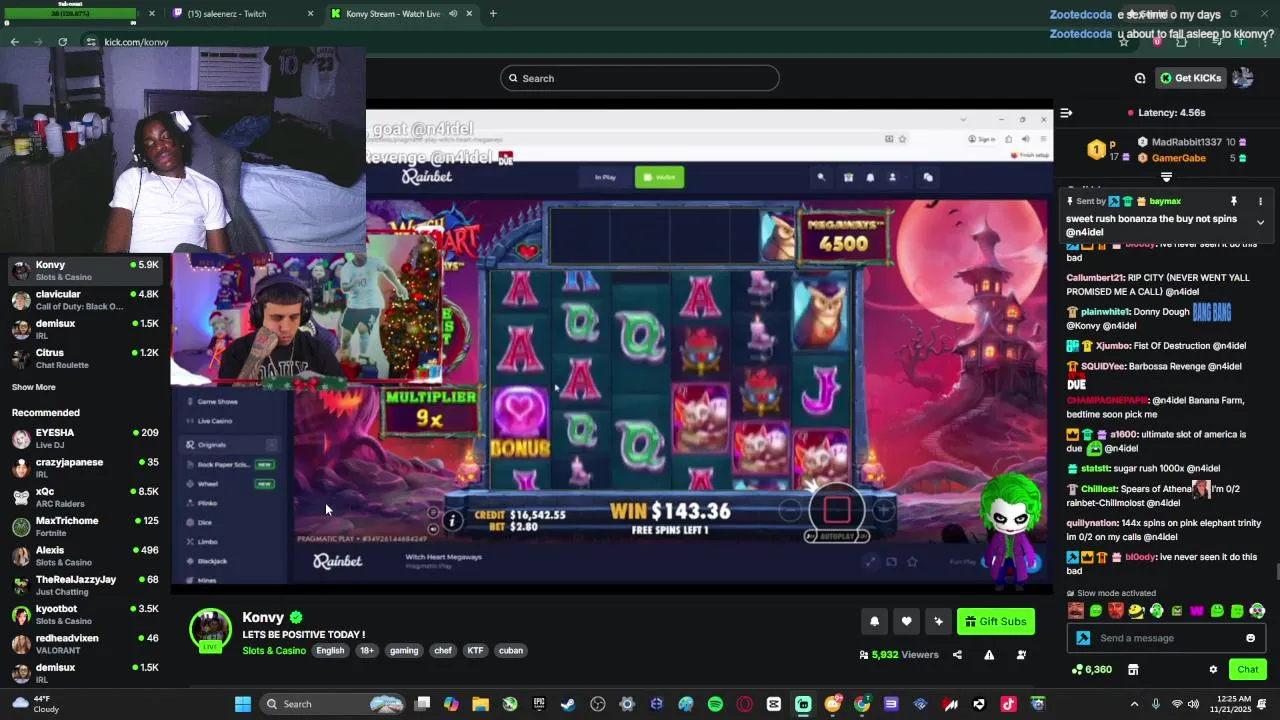
Task: Click the green Chat send button
Action: pos(1247,669)
